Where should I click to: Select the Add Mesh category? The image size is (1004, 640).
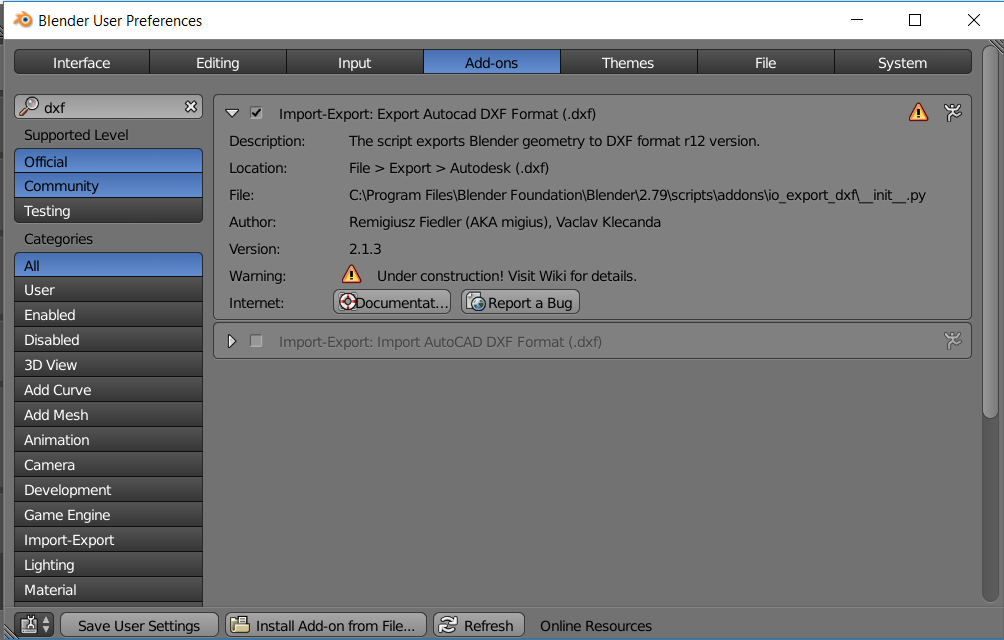[x=108, y=415]
